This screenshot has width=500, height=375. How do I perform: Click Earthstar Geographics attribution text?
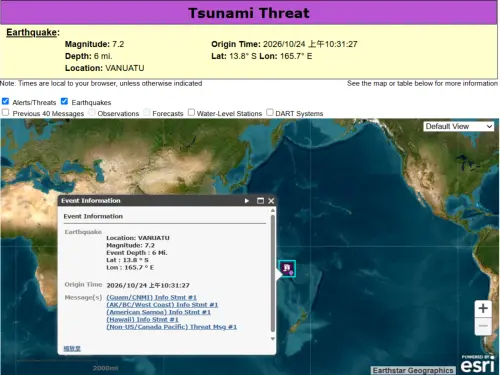[413, 370]
